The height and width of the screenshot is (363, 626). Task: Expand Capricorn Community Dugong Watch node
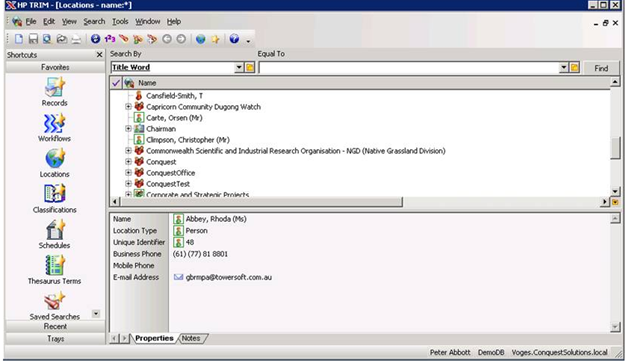(x=128, y=107)
